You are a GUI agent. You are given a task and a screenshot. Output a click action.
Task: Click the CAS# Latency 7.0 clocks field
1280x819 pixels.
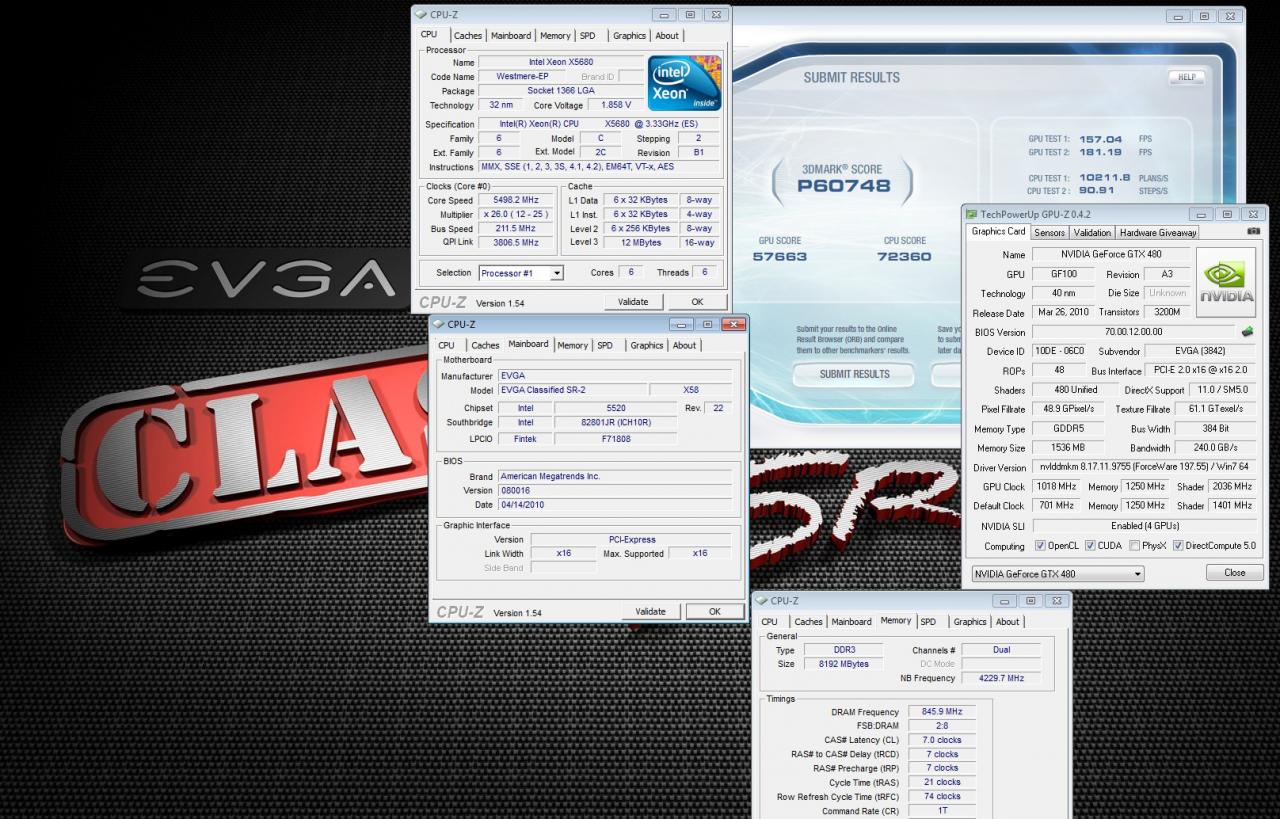click(x=942, y=740)
